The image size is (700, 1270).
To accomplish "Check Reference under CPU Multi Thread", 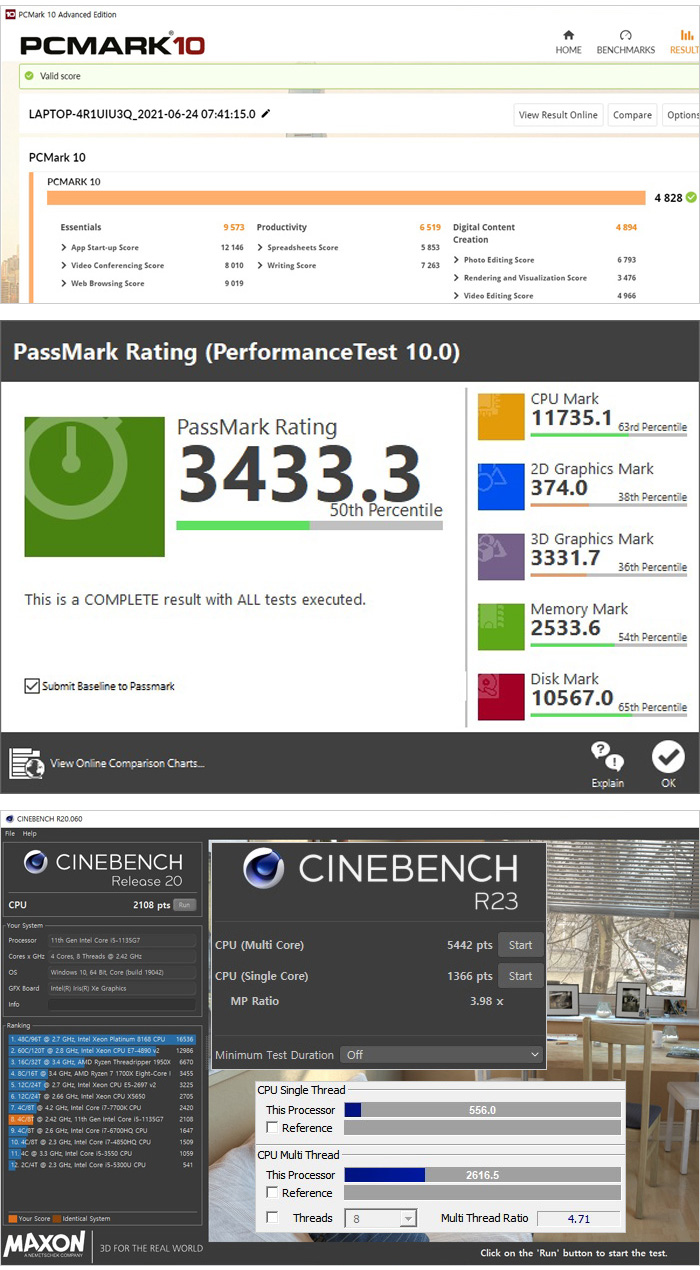I will 273,1193.
